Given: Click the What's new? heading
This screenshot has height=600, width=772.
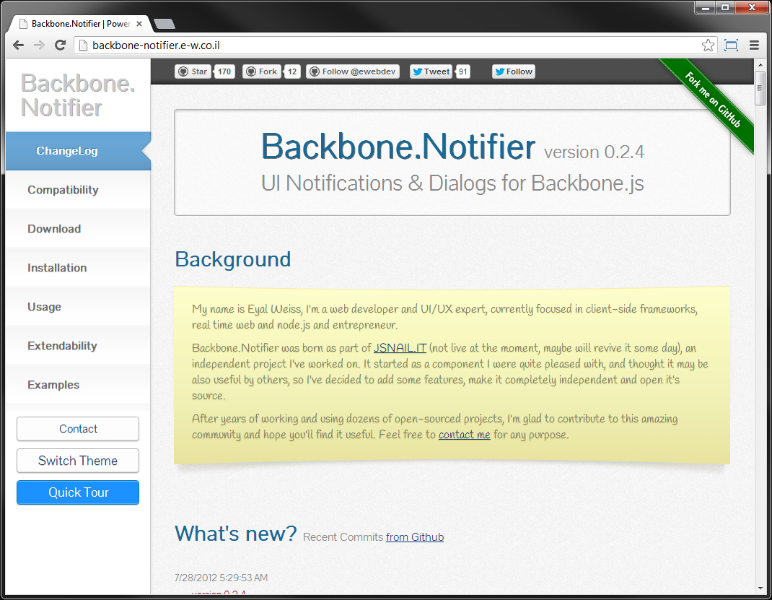Looking at the screenshot, I should pyautogui.click(x=236, y=534).
